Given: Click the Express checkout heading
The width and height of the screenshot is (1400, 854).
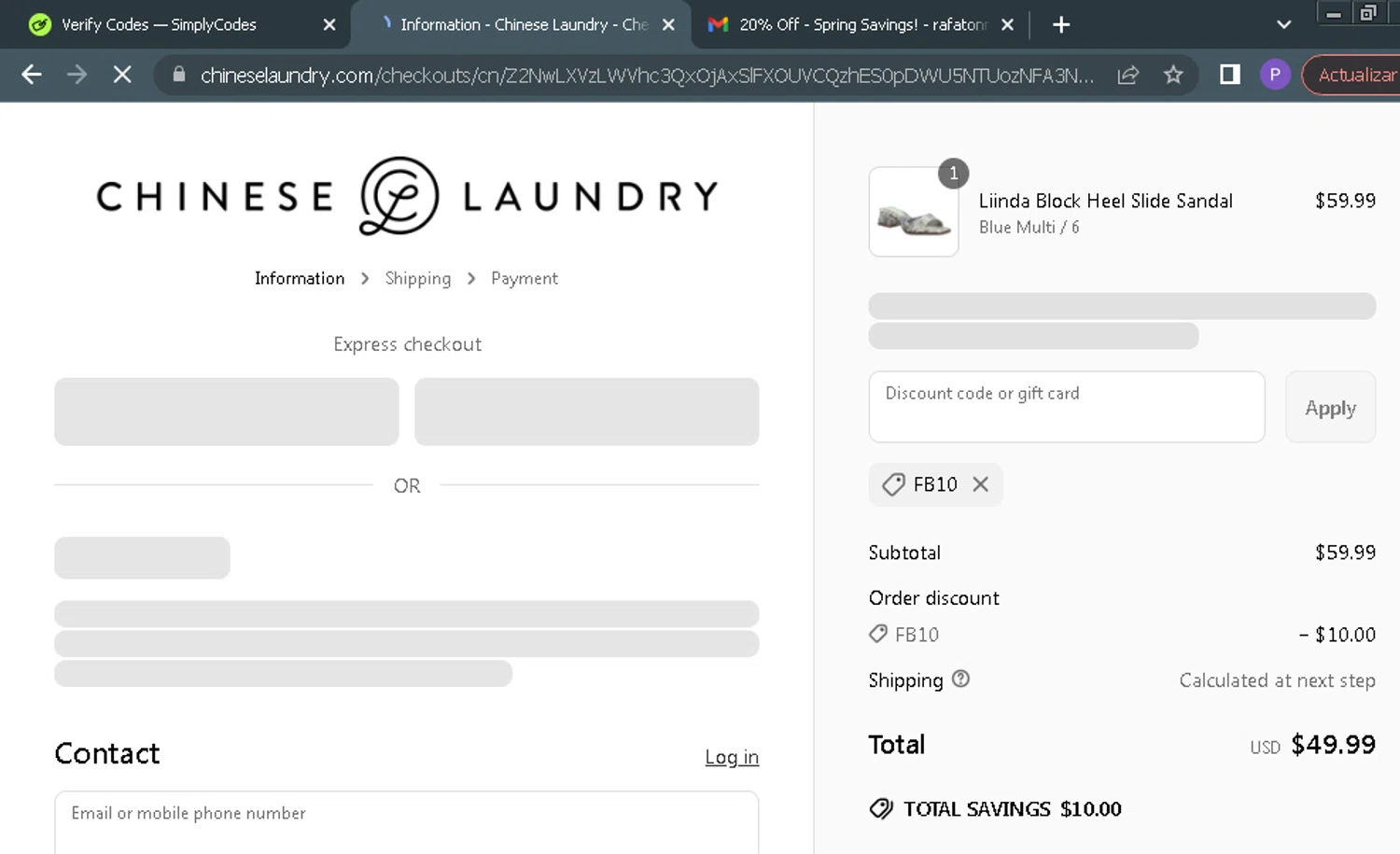Looking at the screenshot, I should 407,344.
